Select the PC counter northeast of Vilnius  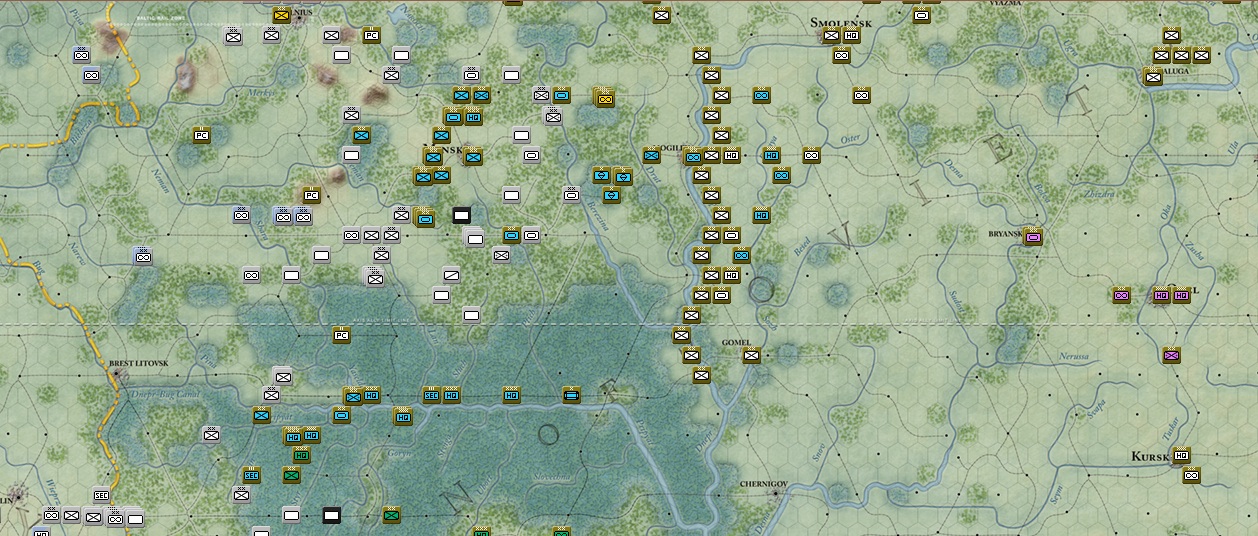point(371,36)
